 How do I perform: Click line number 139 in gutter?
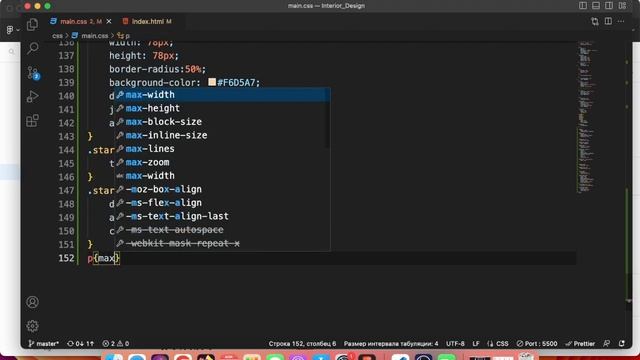pyautogui.click(x=66, y=82)
